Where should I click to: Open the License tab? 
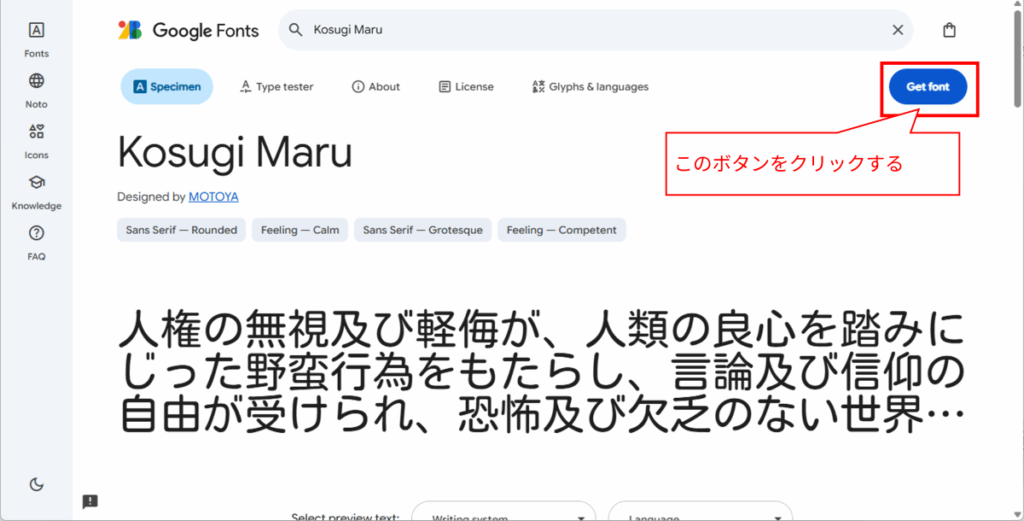point(466,87)
